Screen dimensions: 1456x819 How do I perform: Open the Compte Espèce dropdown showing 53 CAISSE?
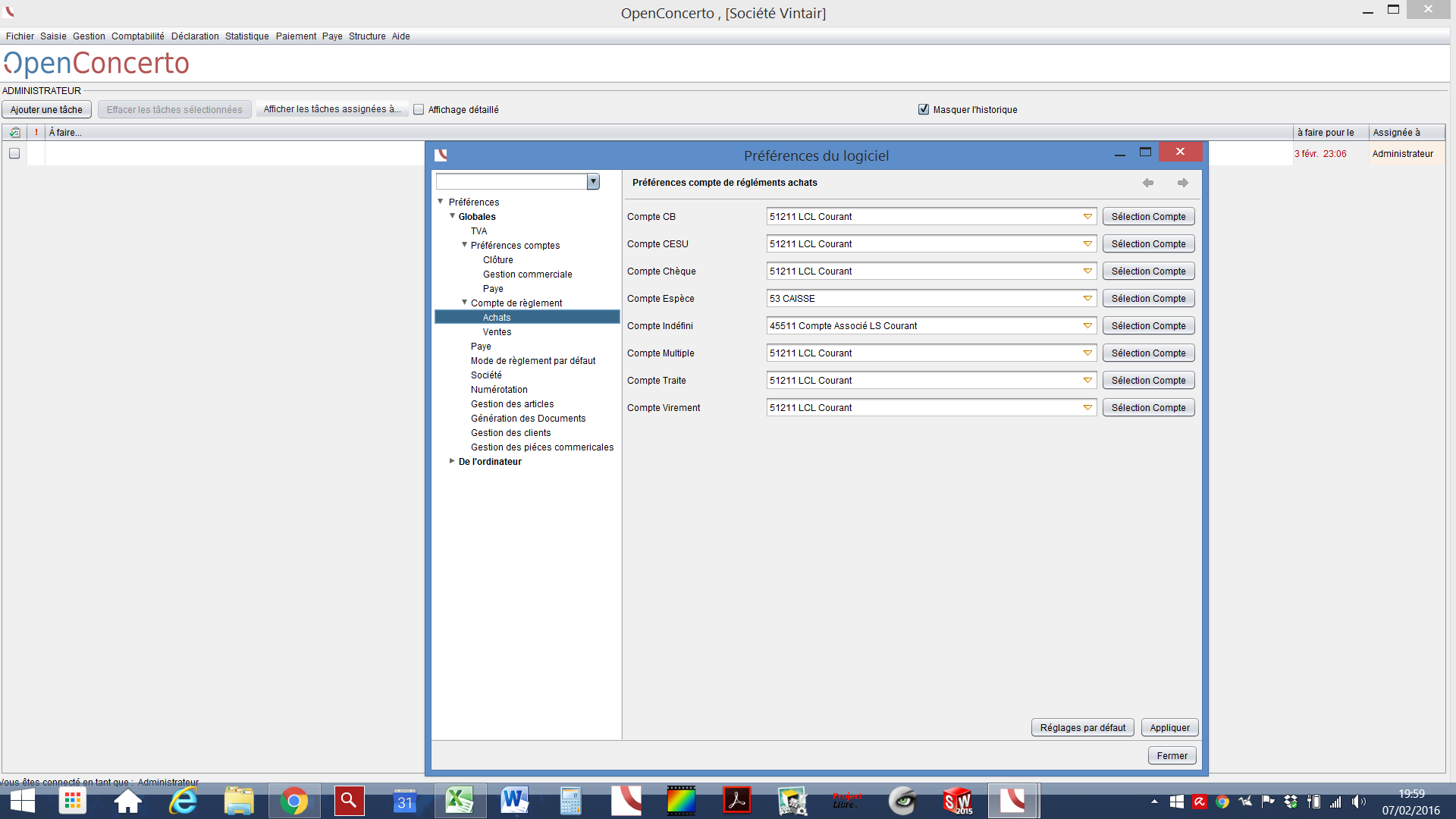point(1087,299)
